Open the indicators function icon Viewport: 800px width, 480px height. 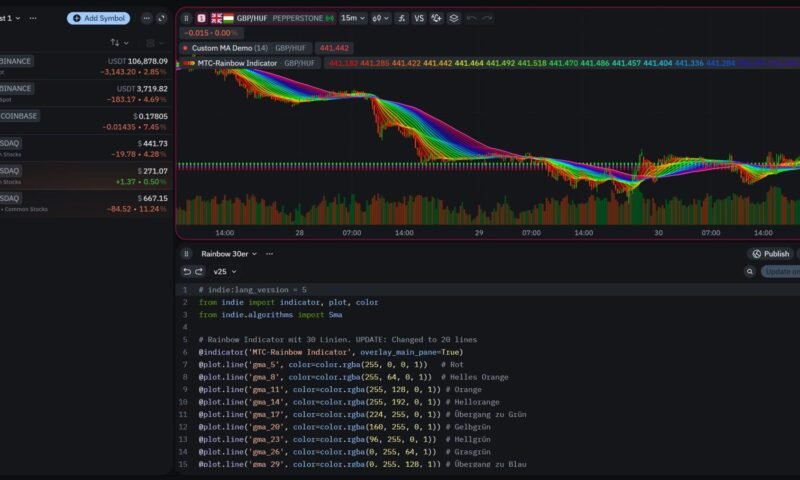pos(402,18)
